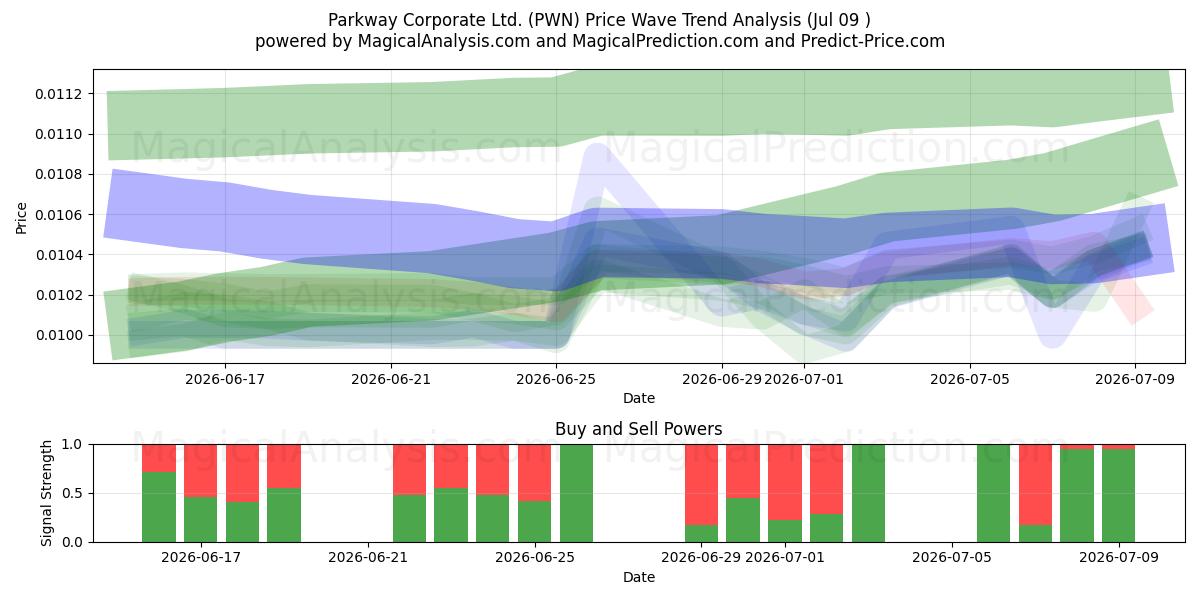Click the red sell segment for 2026-06-25
The image size is (1200, 600).
click(x=534, y=472)
